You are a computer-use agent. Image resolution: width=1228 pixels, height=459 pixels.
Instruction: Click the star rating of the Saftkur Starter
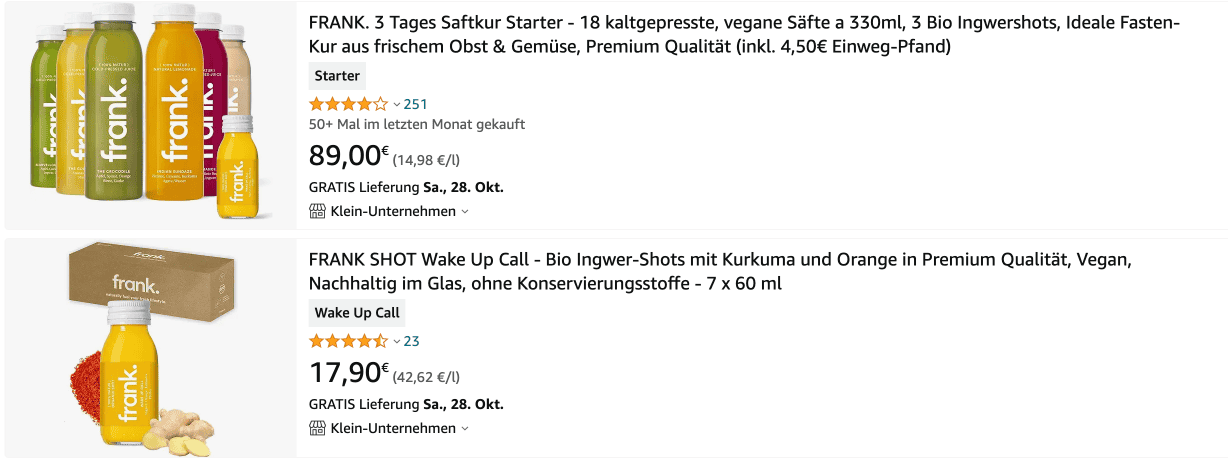click(348, 104)
